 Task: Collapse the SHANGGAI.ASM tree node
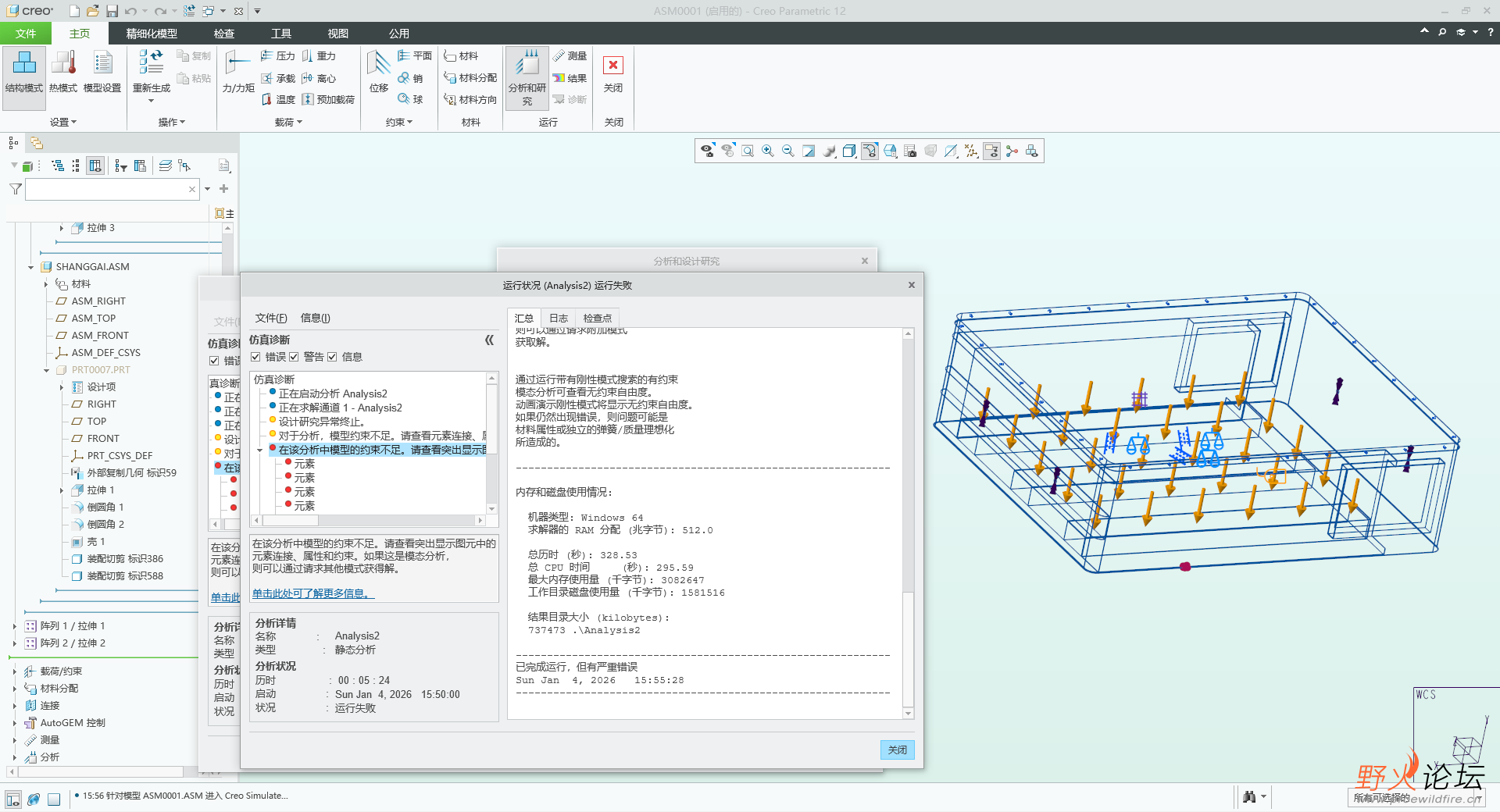(30, 267)
